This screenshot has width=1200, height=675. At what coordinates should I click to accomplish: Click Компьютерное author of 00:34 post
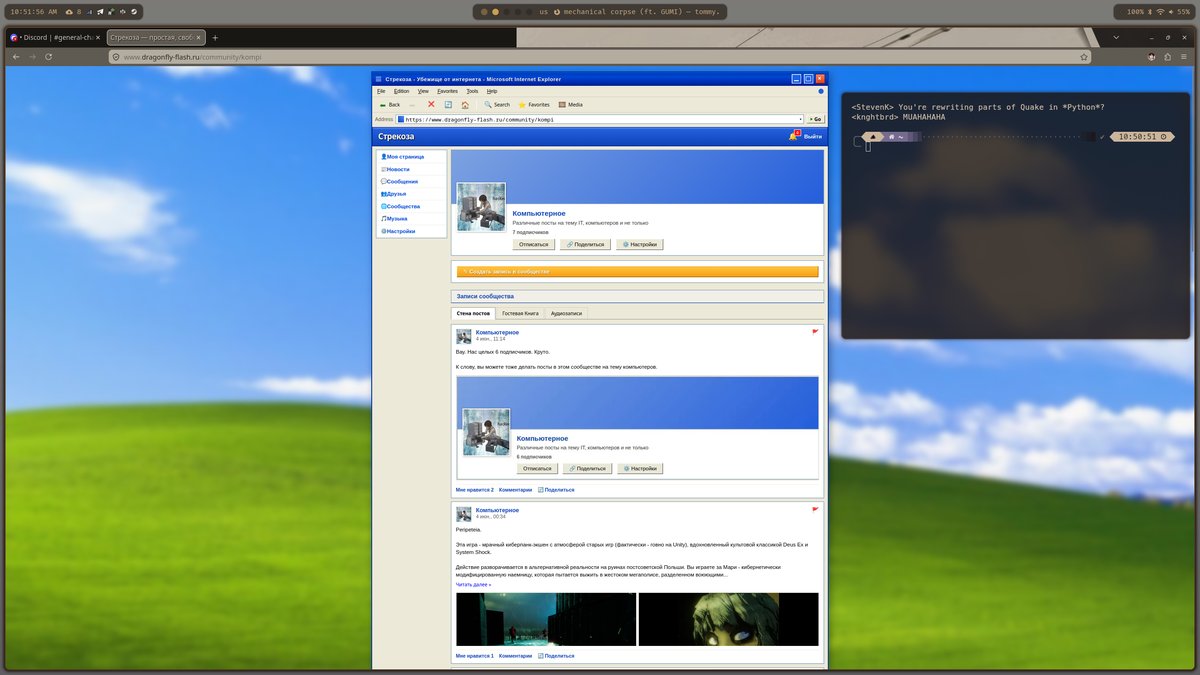click(x=497, y=510)
